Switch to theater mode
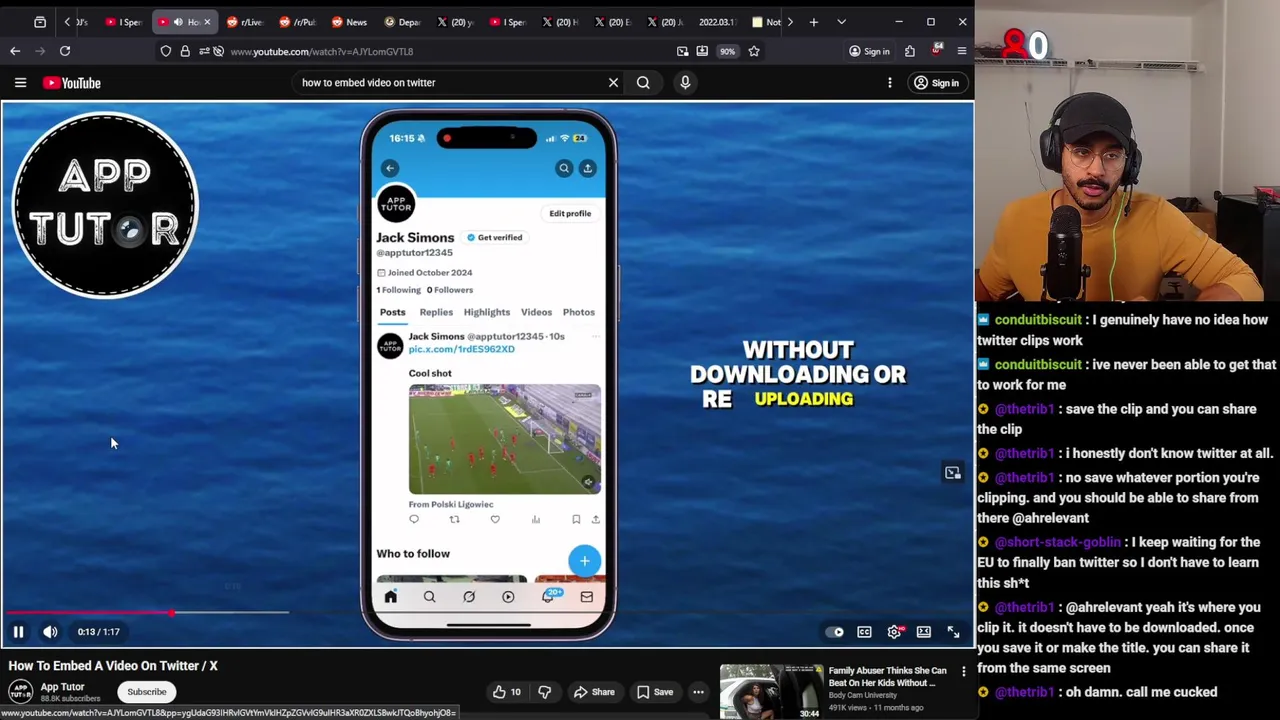Image resolution: width=1280 pixels, height=720 pixels. (x=924, y=632)
